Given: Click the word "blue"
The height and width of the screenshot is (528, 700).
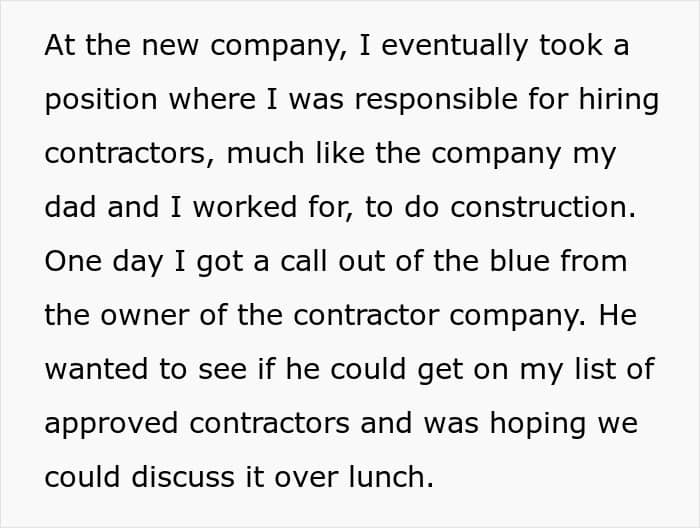Looking at the screenshot, I should [519, 261].
